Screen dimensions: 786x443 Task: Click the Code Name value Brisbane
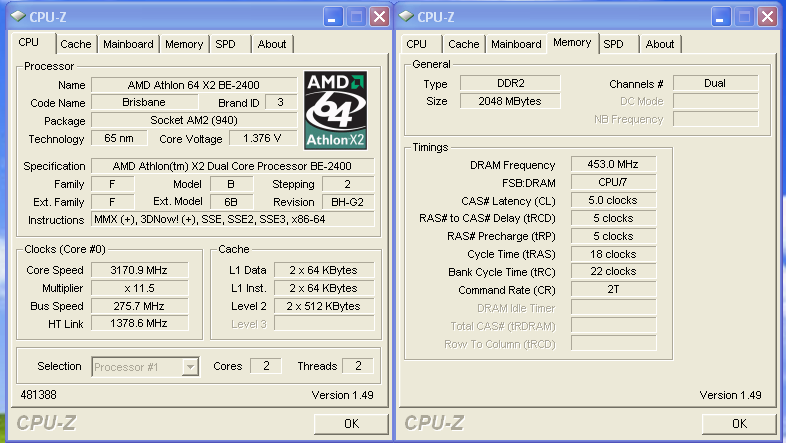click(x=144, y=102)
